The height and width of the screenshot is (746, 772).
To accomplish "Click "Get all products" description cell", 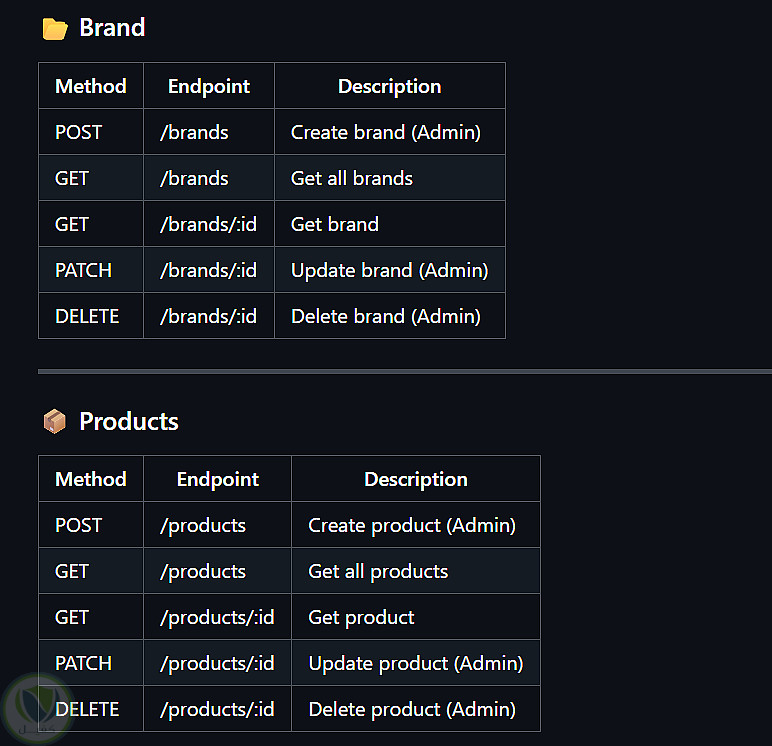I will pyautogui.click(x=378, y=571).
